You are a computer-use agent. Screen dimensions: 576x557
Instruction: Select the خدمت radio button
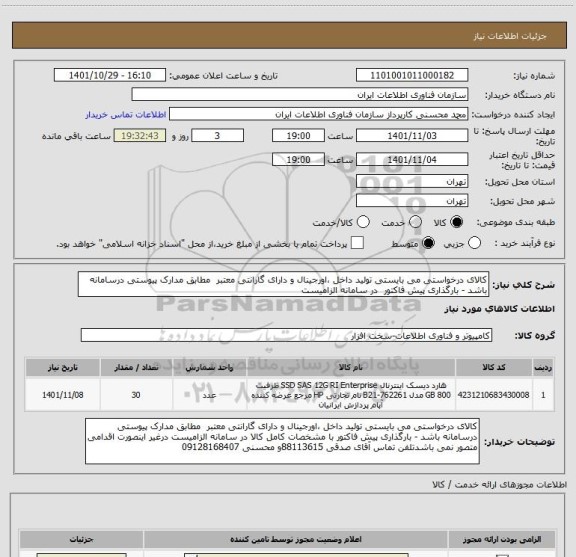pyautogui.click(x=415, y=222)
